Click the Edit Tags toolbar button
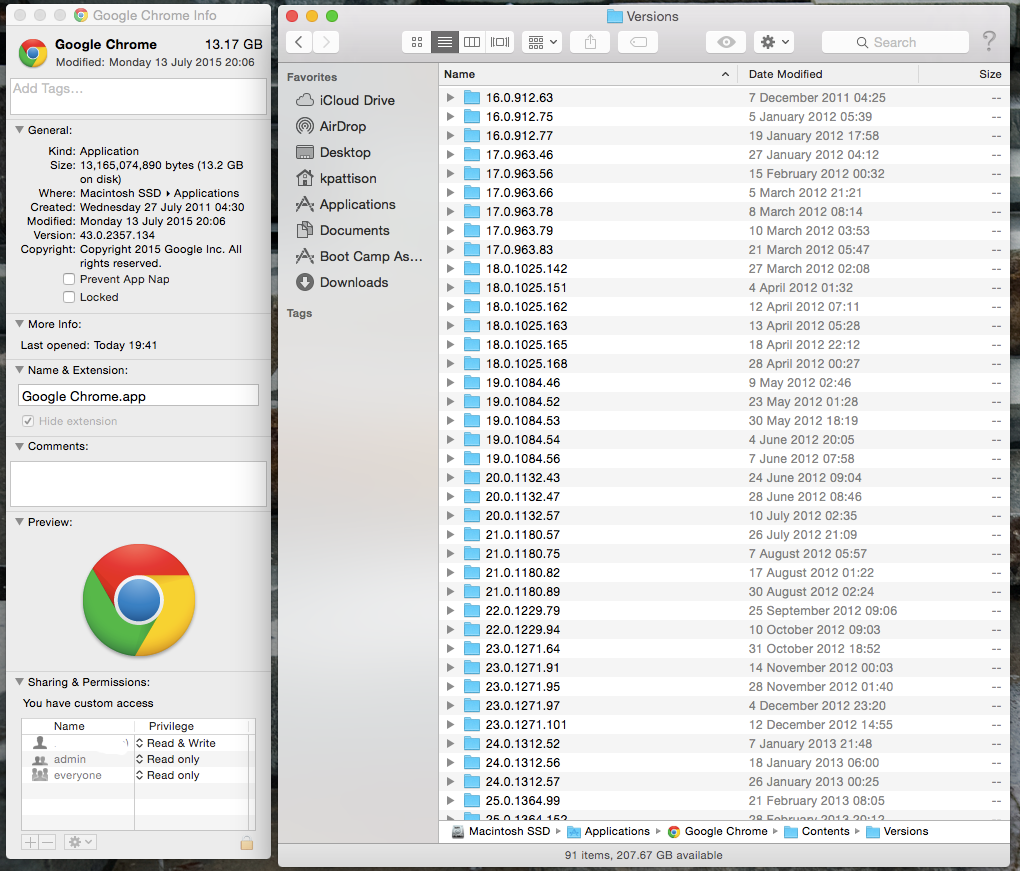The width and height of the screenshot is (1020, 871). point(638,42)
